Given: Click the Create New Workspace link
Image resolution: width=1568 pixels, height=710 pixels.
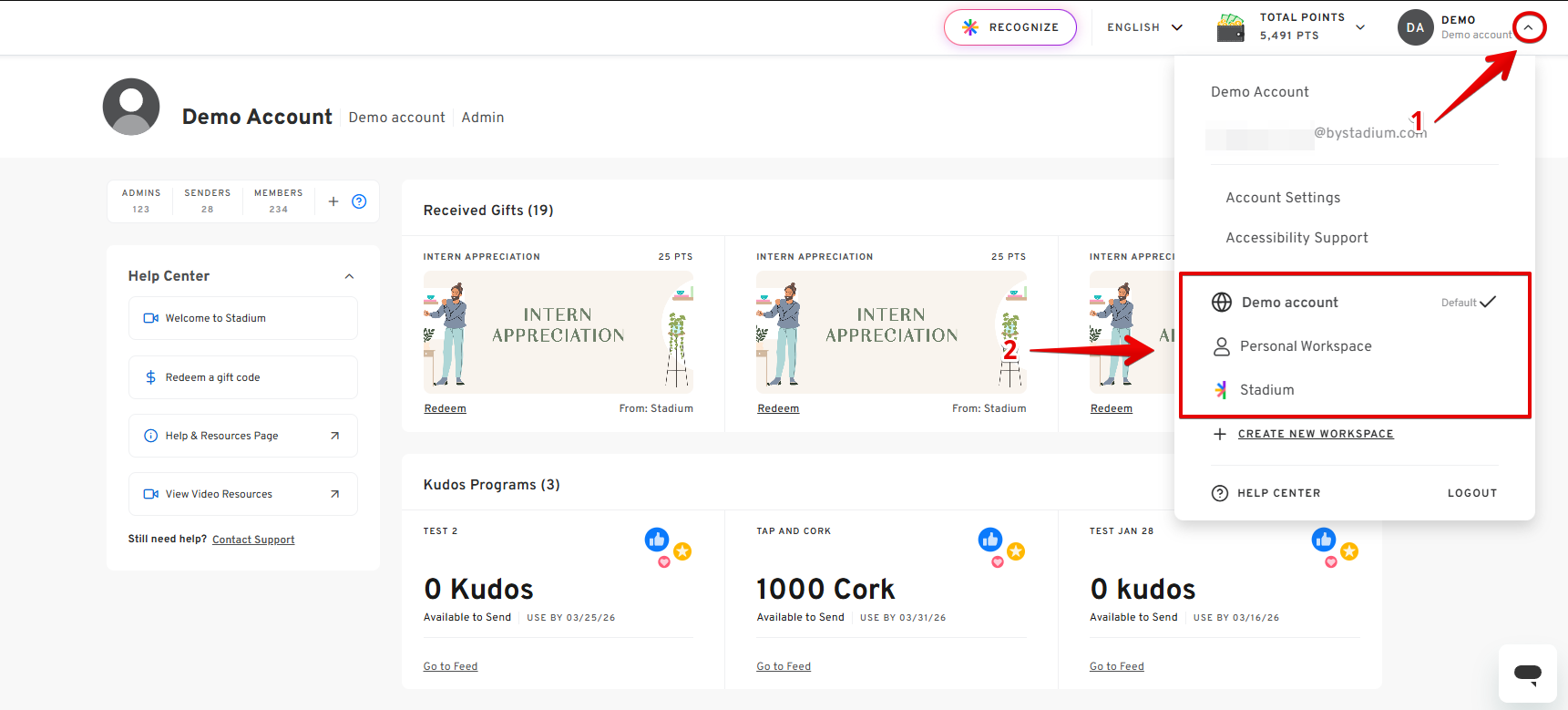Looking at the screenshot, I should point(1315,434).
